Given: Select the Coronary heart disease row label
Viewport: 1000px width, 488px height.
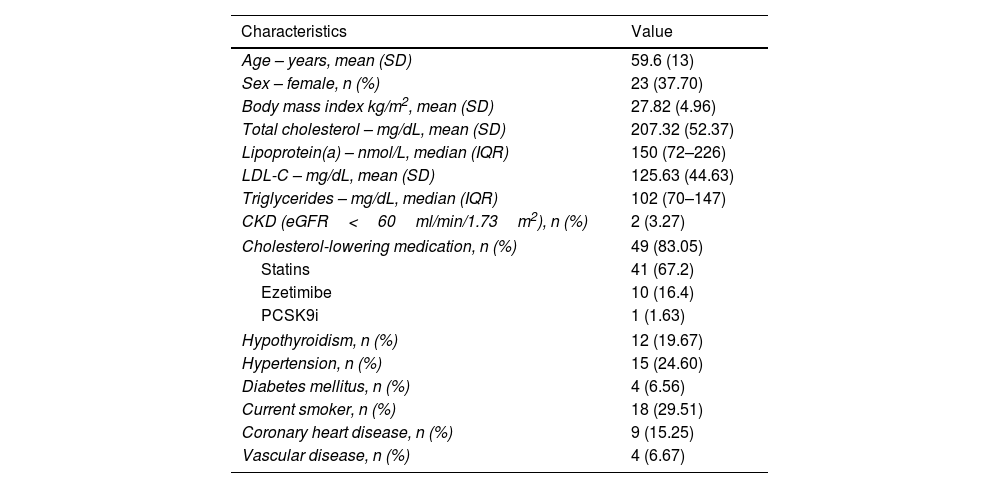Looking at the screenshot, I should click(347, 432).
